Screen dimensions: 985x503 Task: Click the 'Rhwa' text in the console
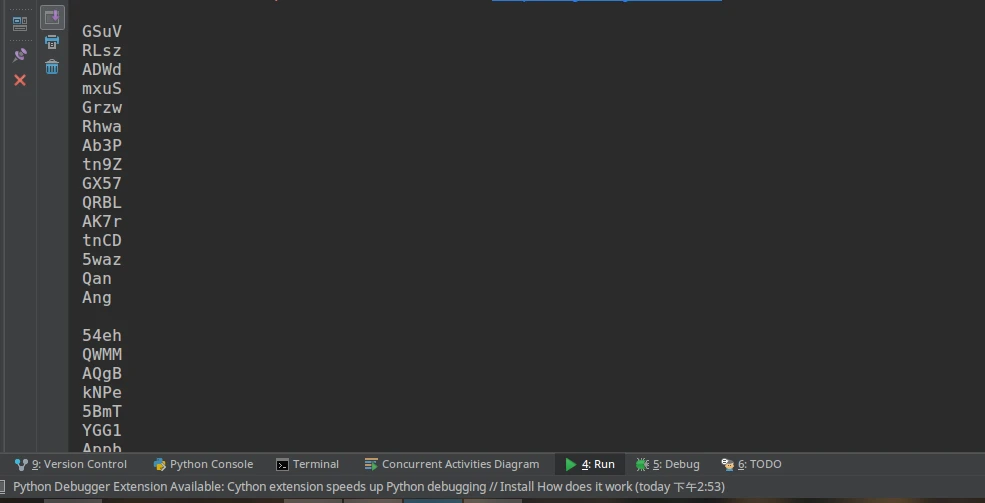(102, 127)
